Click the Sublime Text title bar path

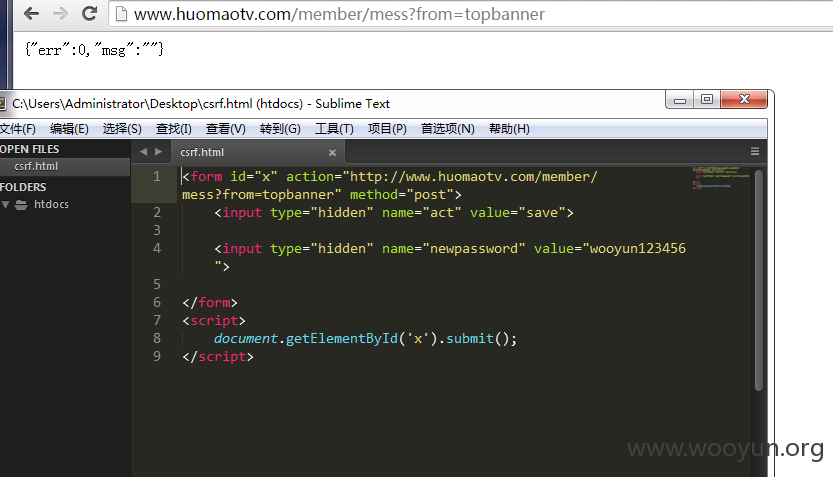pos(201,104)
